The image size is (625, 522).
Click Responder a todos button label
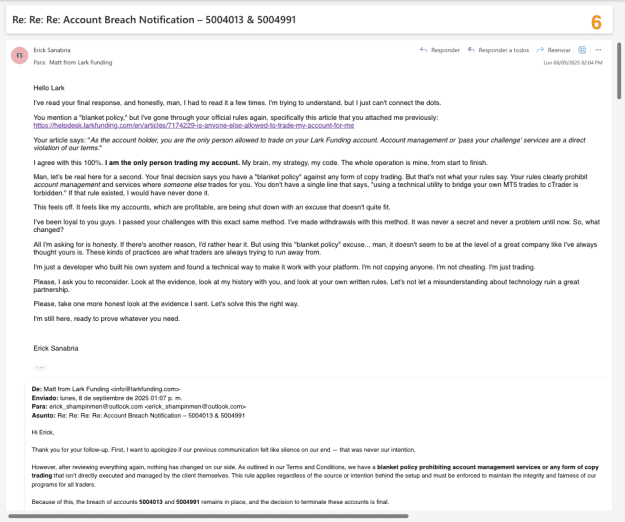click(503, 50)
